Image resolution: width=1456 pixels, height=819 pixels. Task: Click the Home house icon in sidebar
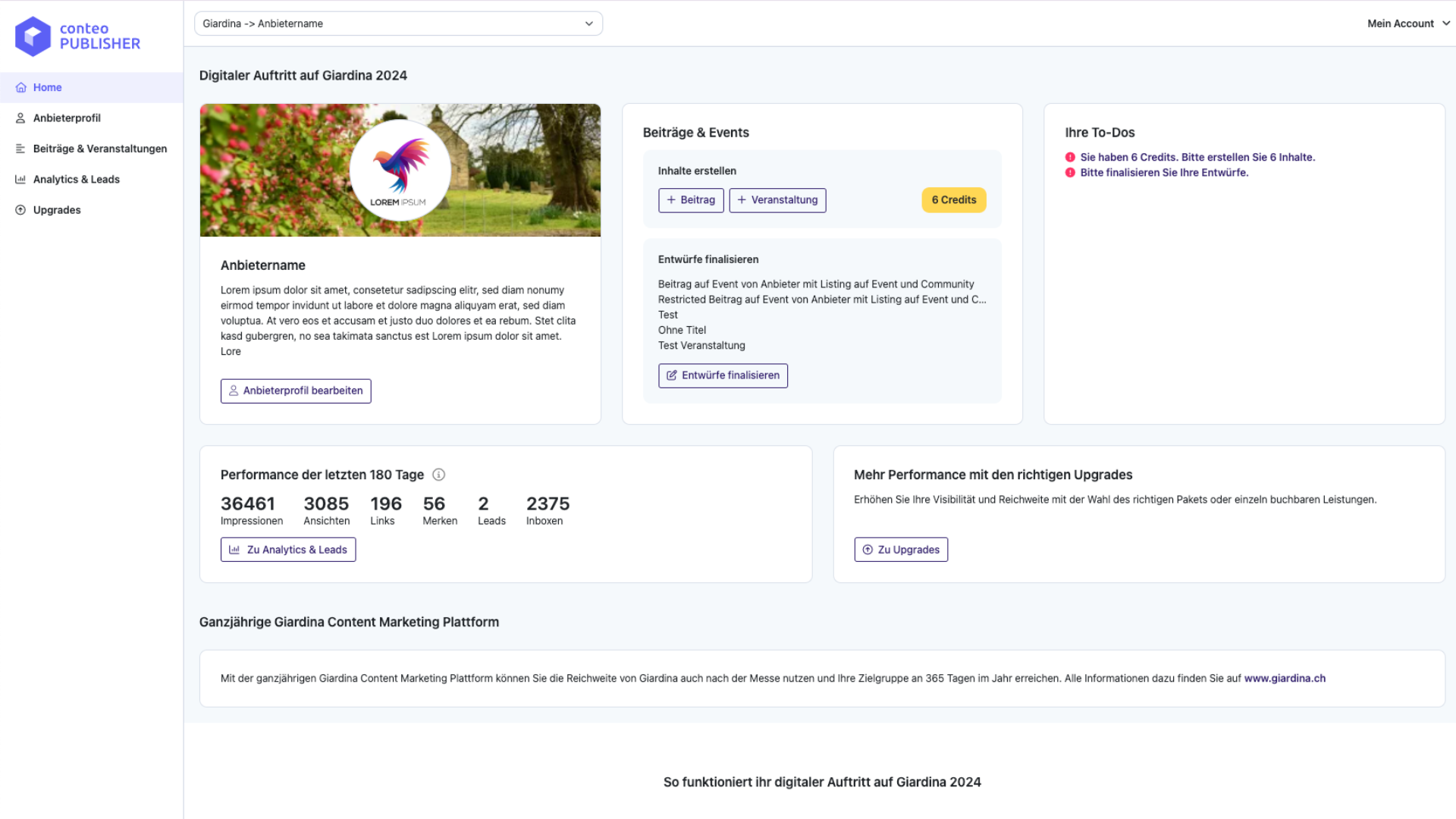coord(21,87)
